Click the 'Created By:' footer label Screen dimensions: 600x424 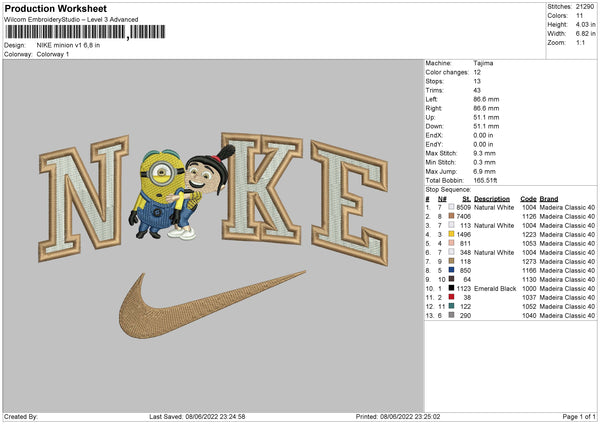[x=21, y=416]
